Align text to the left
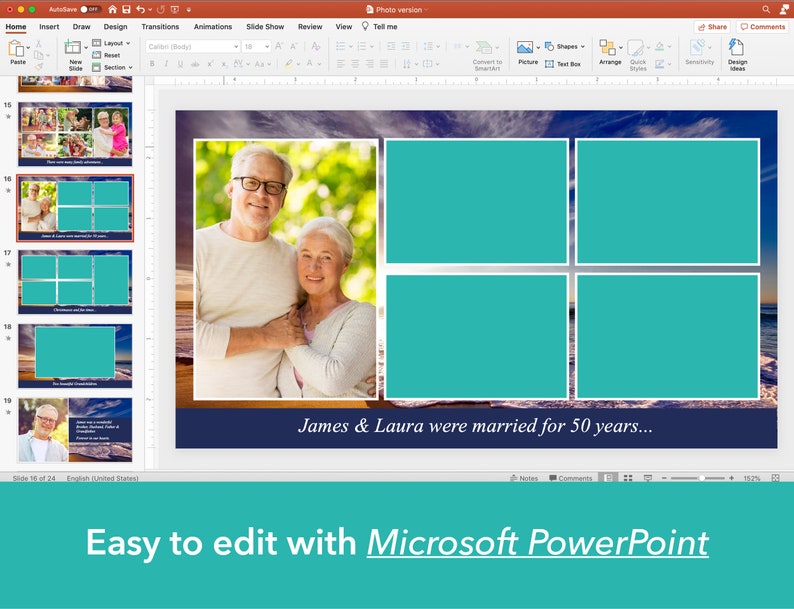The width and height of the screenshot is (794, 609). [x=341, y=64]
